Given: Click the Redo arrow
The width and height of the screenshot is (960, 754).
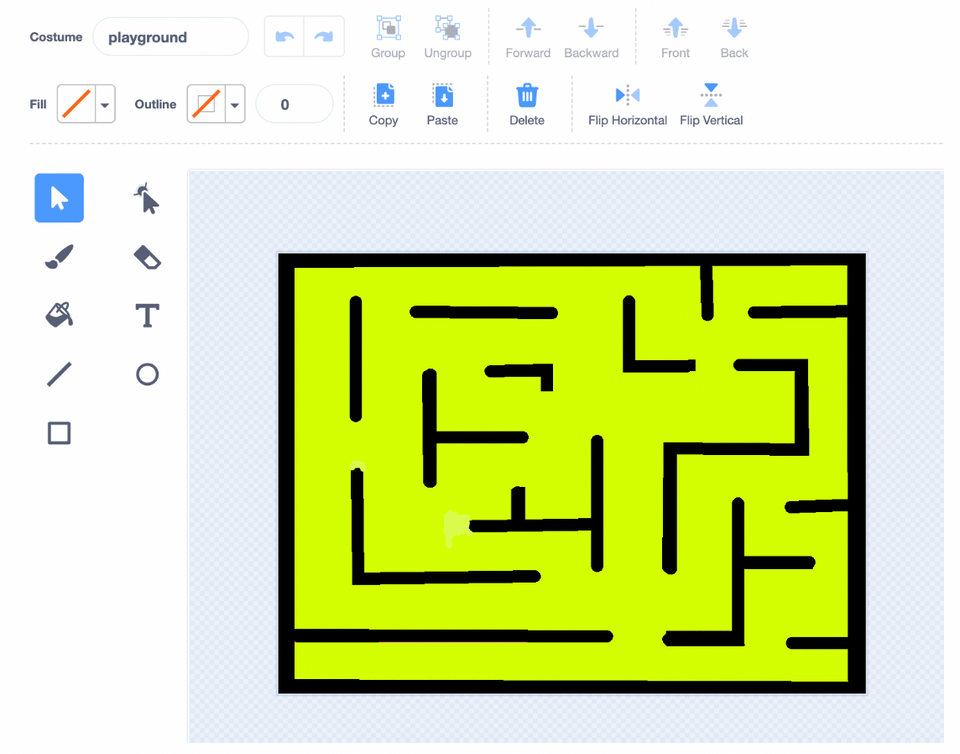Looking at the screenshot, I should click(322, 36).
